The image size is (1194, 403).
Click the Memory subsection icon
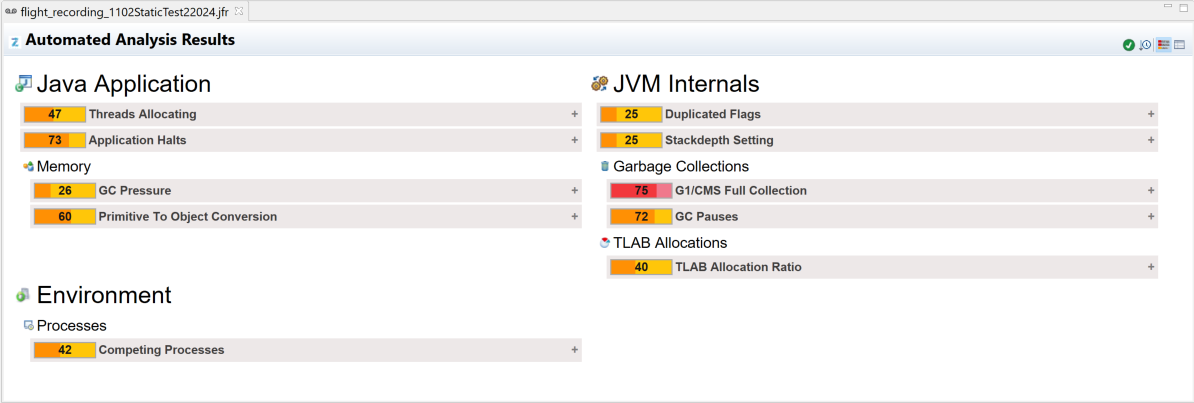point(29,166)
